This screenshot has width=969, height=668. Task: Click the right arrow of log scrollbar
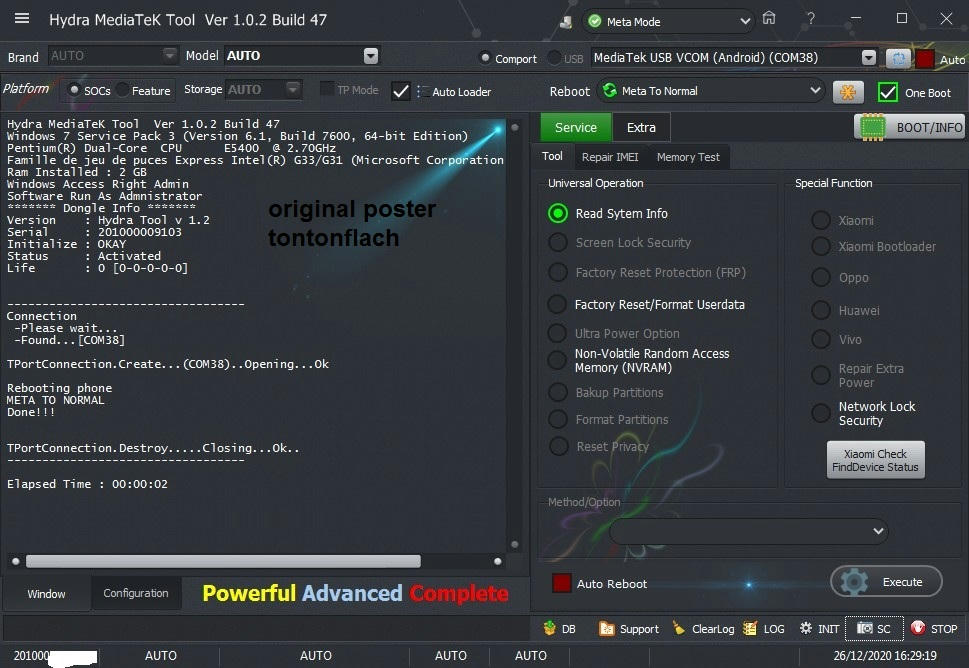497,561
